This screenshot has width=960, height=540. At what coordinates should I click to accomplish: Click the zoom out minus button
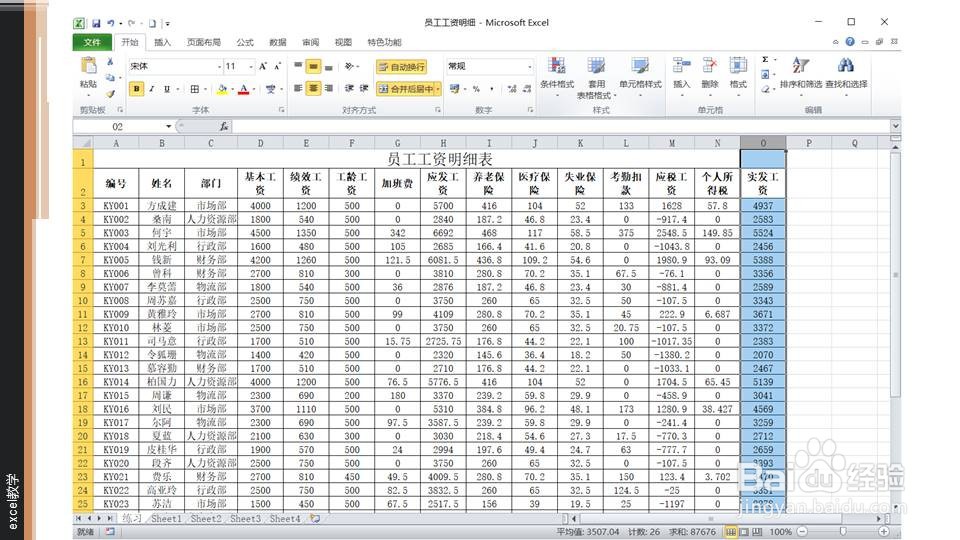pyautogui.click(x=802, y=532)
